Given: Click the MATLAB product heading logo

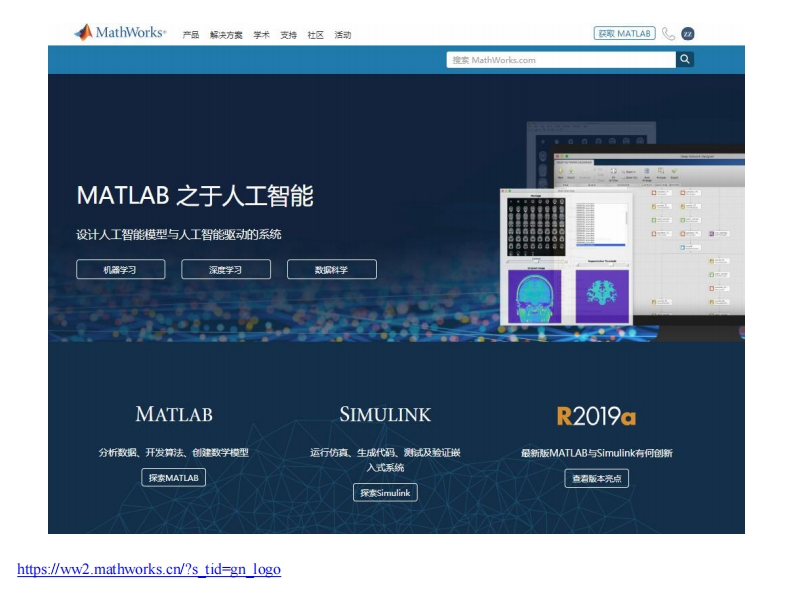Looking at the screenshot, I should click(174, 415).
